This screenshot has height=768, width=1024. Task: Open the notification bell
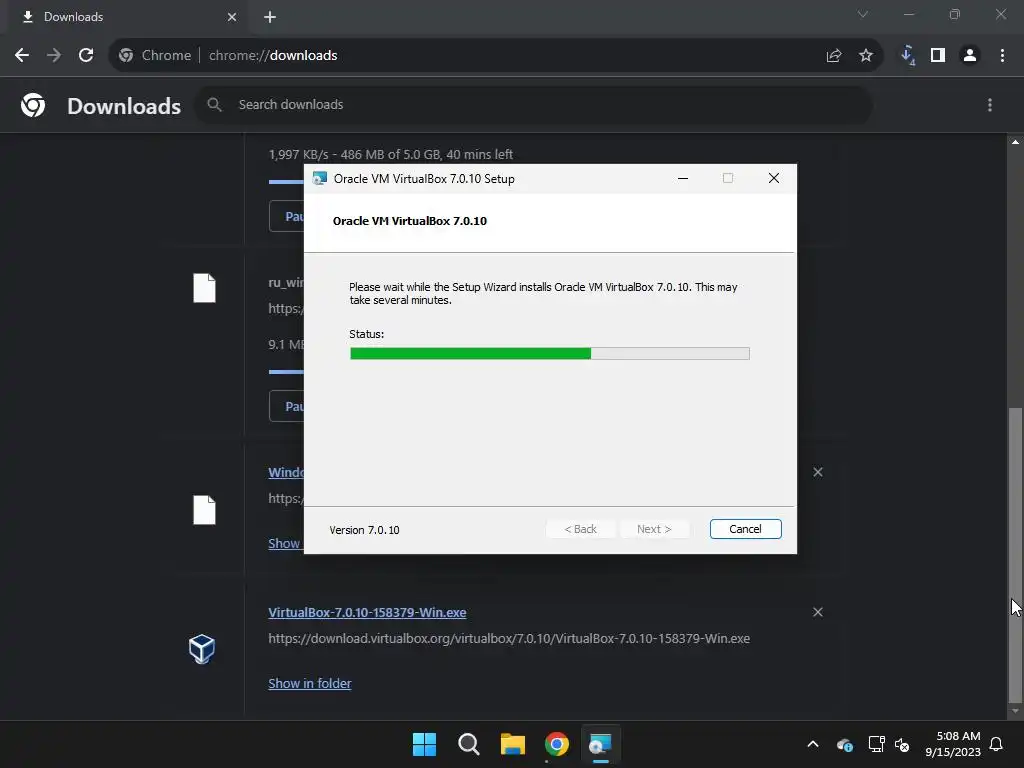tap(997, 744)
